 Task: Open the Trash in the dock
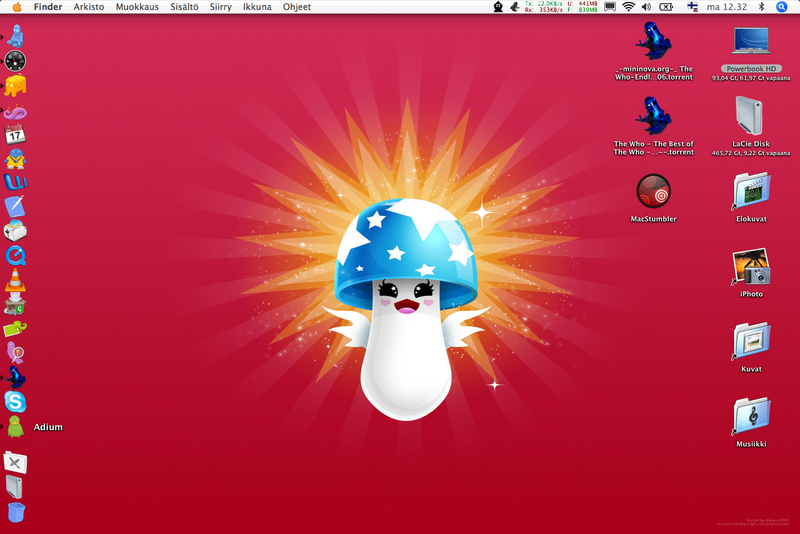coord(16,512)
